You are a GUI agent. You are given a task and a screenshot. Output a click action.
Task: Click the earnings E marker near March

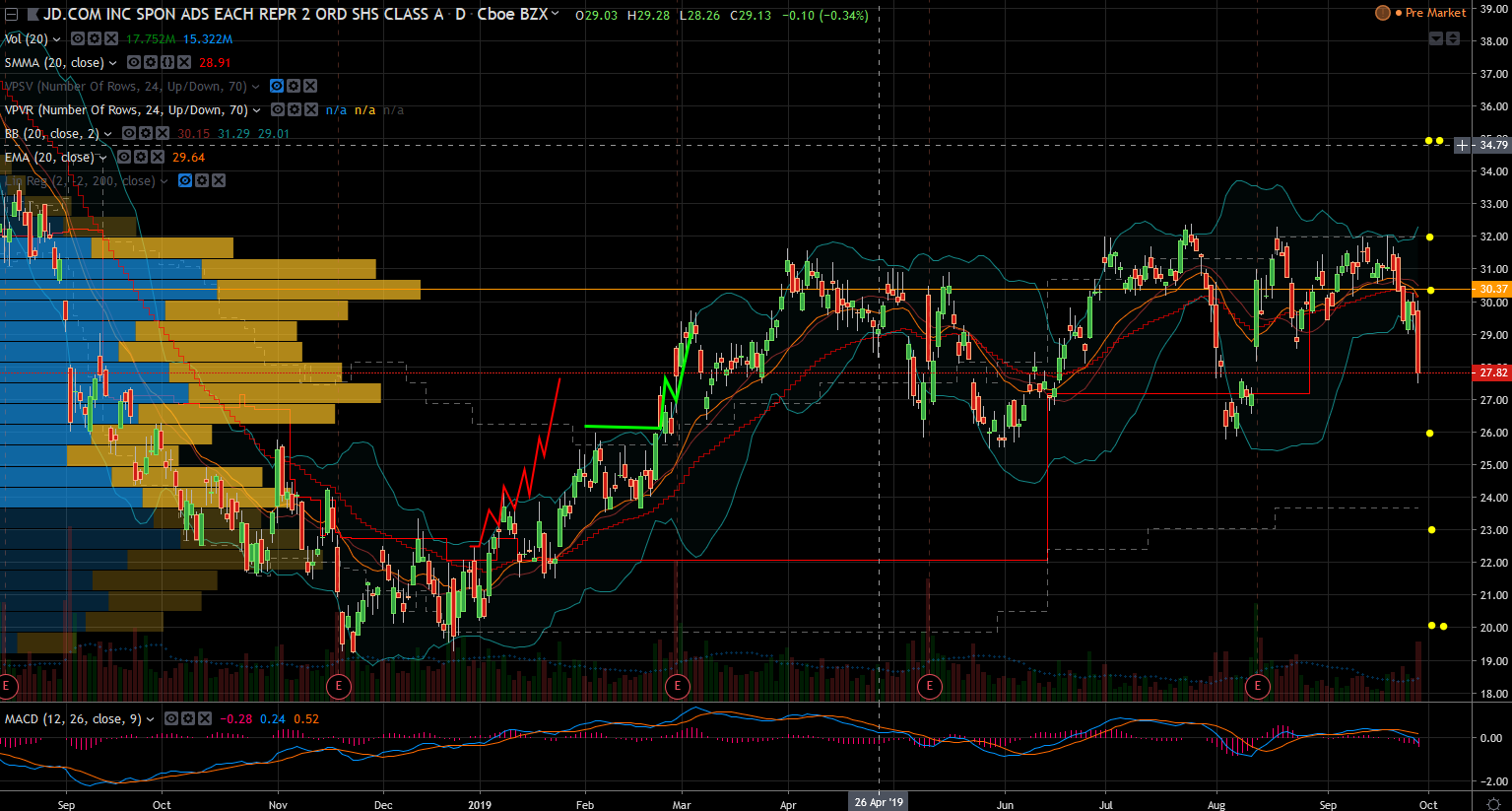coord(677,685)
